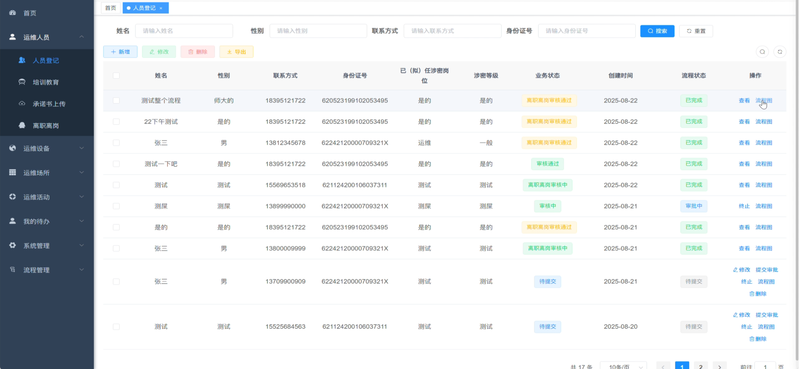The height and width of the screenshot is (369, 800).
Task: Go to previous page with left arrow
Action: [663, 366]
